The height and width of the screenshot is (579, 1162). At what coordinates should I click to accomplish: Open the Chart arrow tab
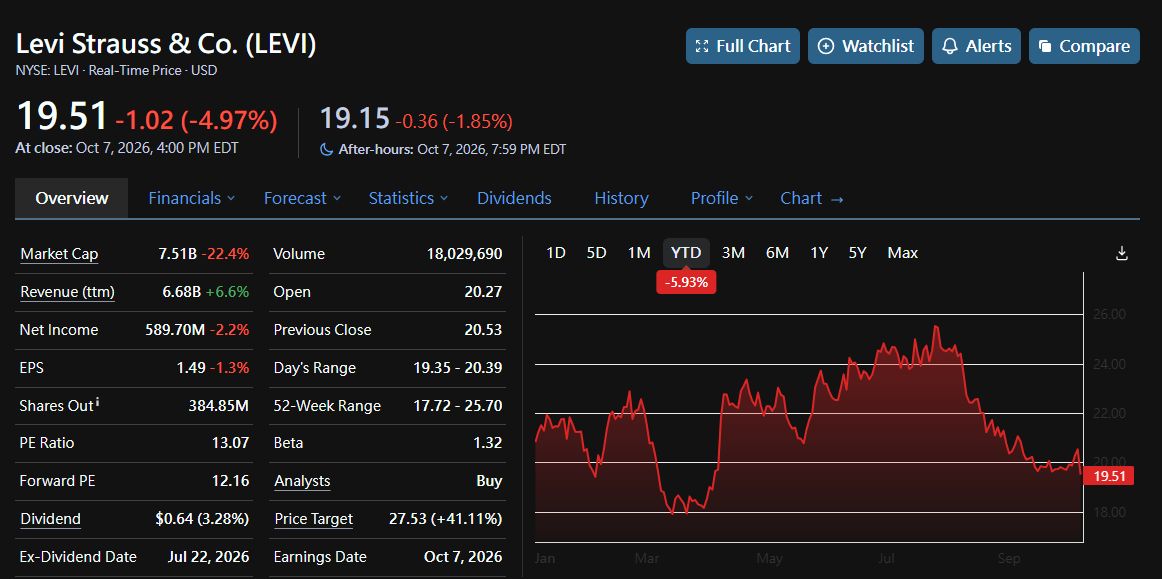pyautogui.click(x=811, y=198)
